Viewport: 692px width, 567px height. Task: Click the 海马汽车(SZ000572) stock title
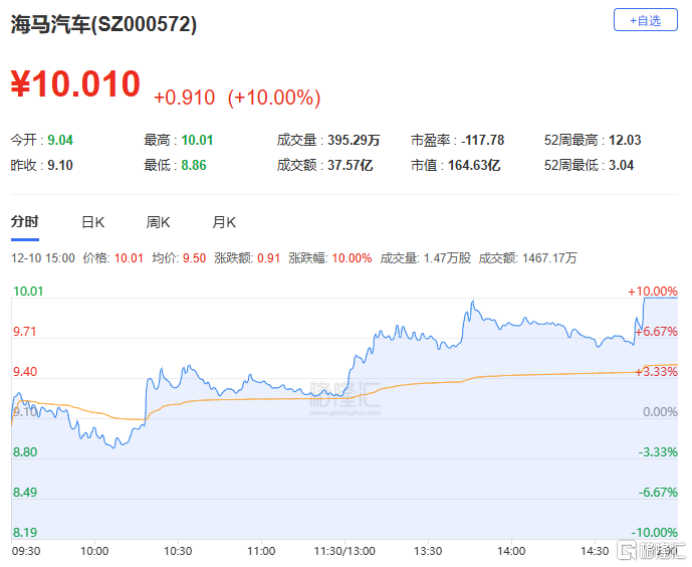(x=104, y=25)
